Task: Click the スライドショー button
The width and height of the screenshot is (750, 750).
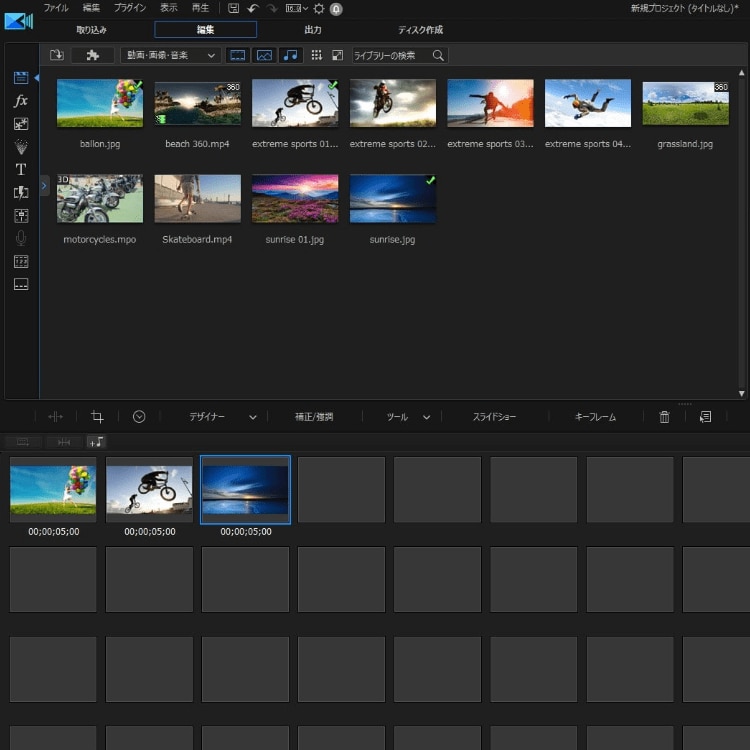Action: [x=494, y=417]
